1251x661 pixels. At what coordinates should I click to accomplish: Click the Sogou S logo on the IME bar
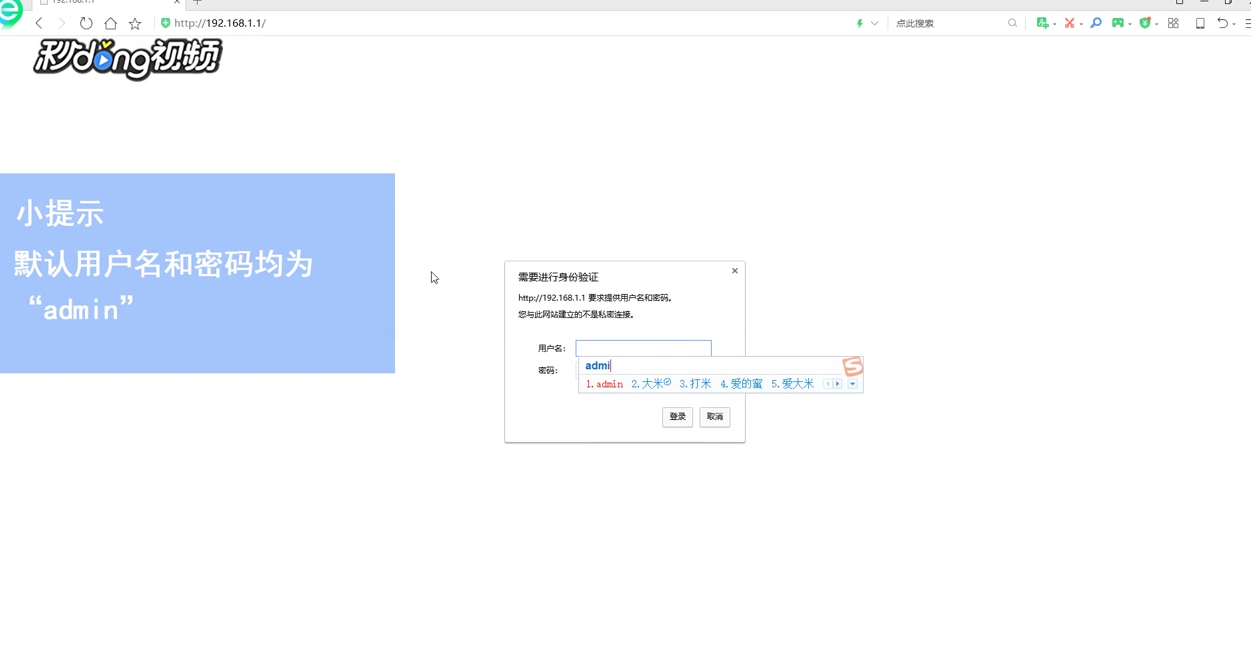pyautogui.click(x=853, y=367)
